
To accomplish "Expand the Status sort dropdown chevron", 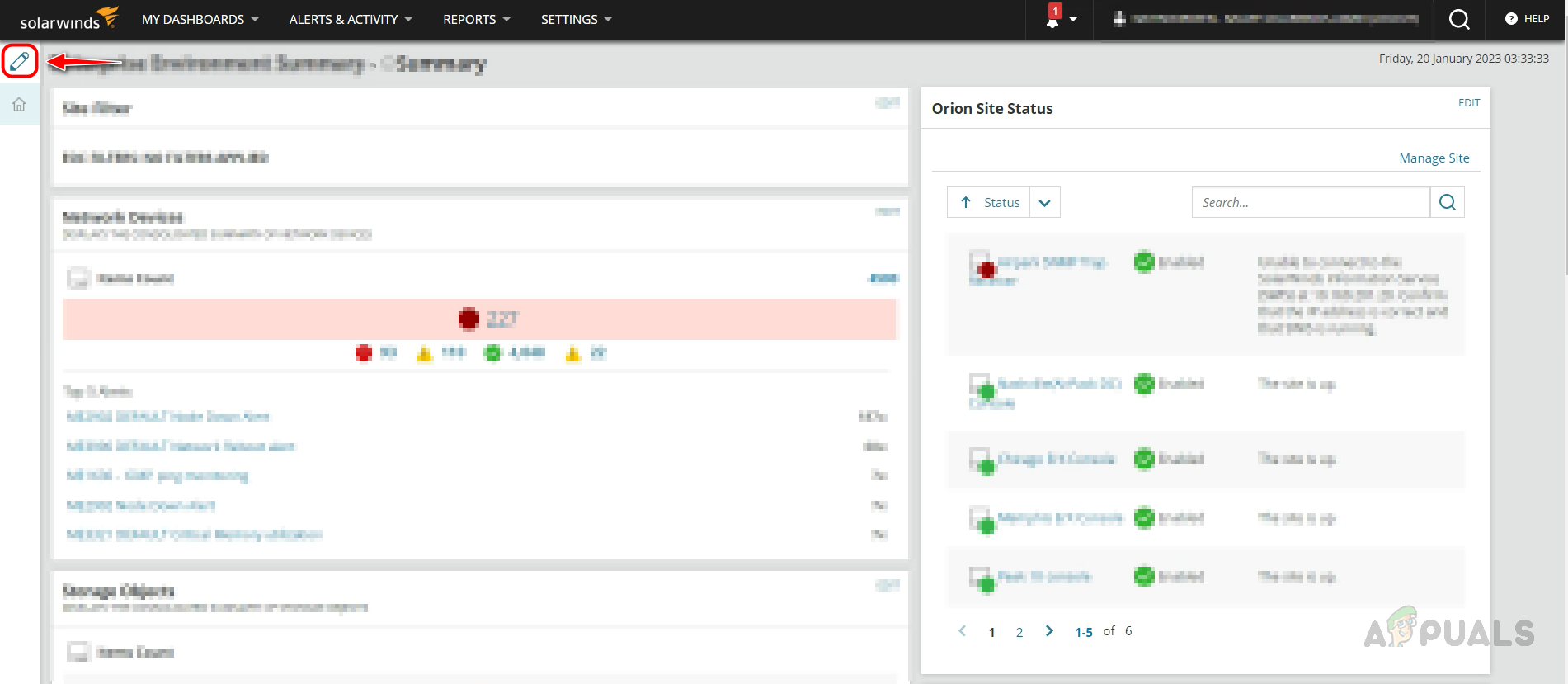I will click(x=1044, y=203).
